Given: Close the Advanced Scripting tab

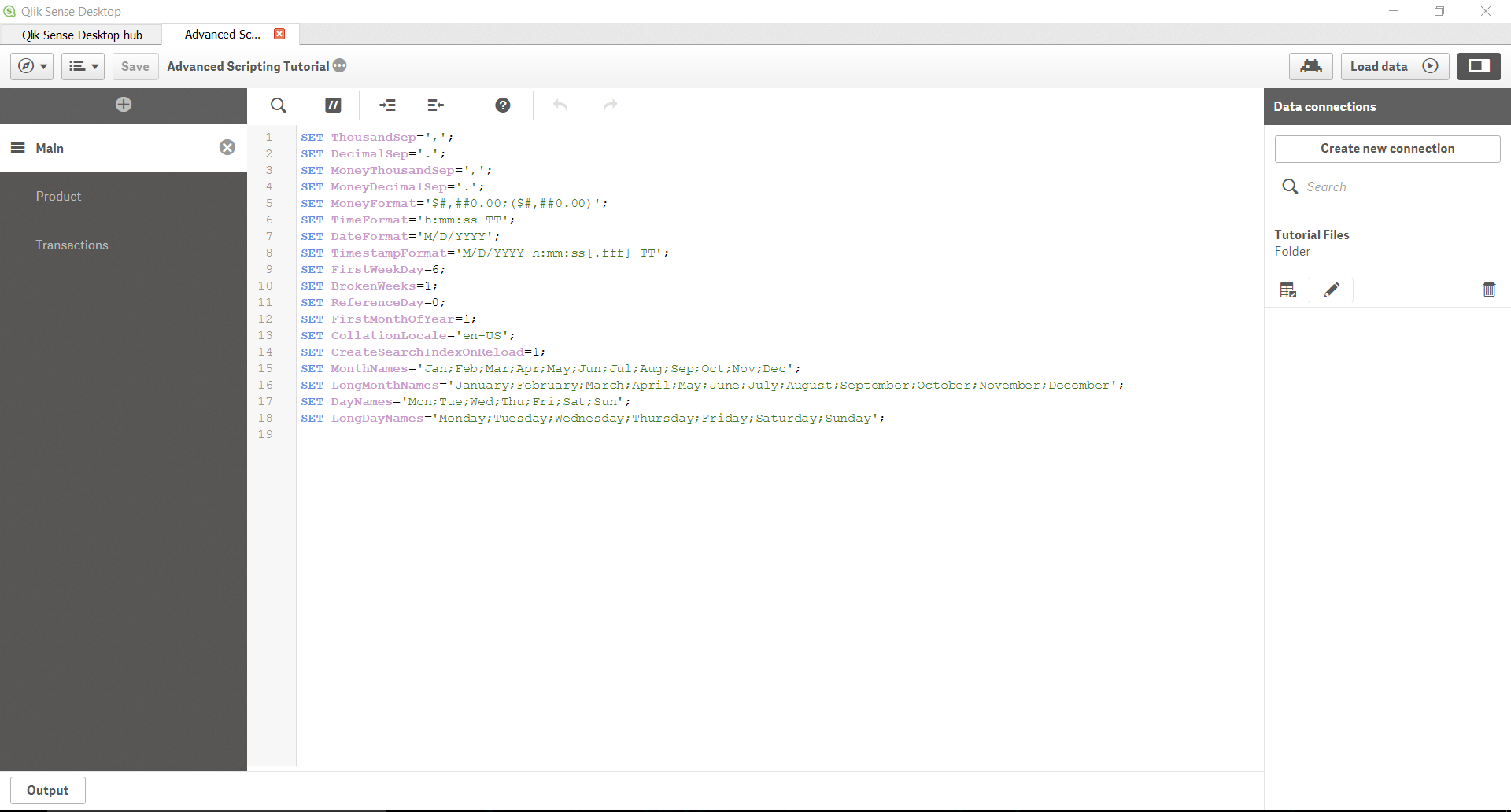Looking at the screenshot, I should (279, 34).
